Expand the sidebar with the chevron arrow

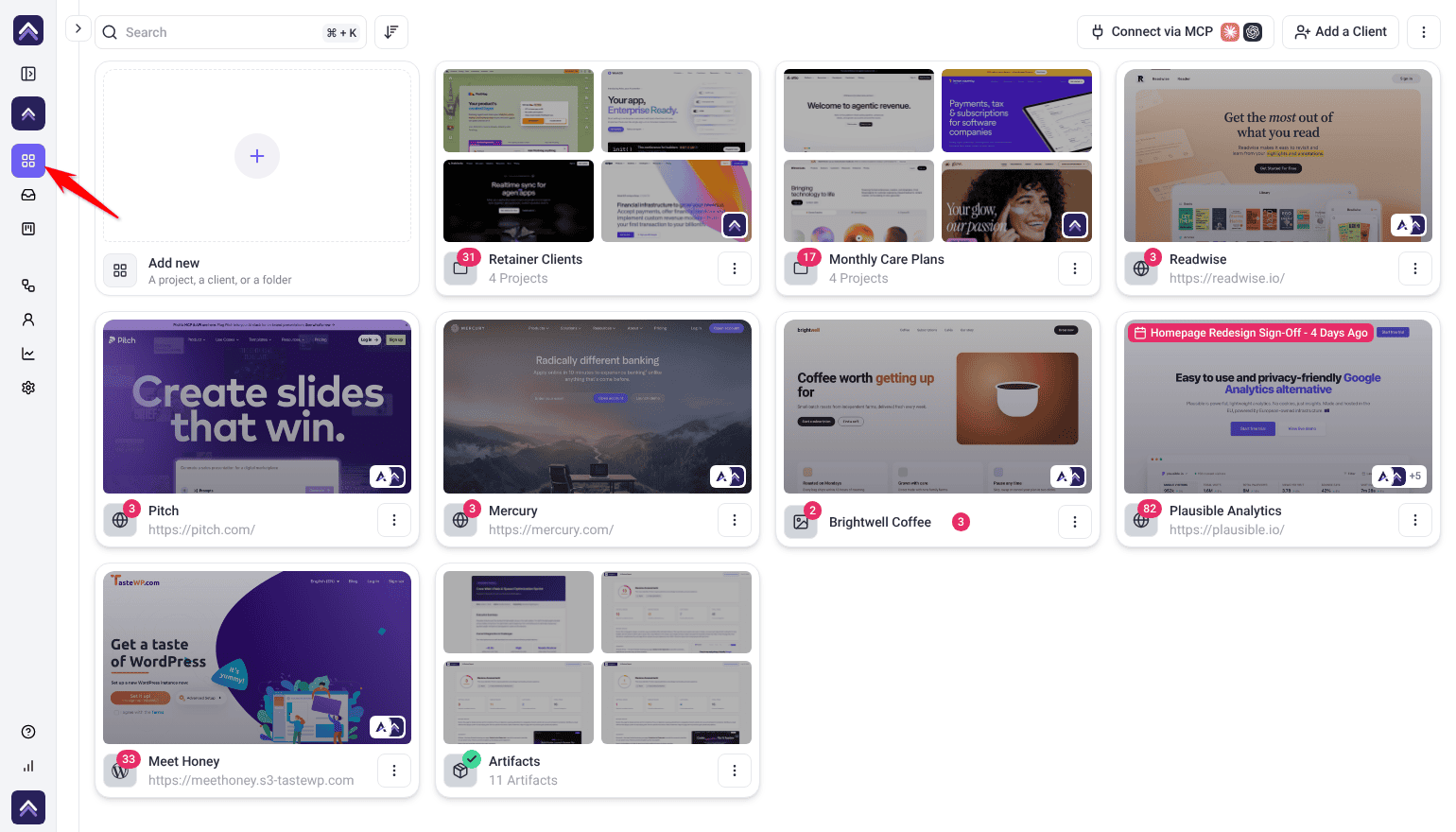pos(78,29)
